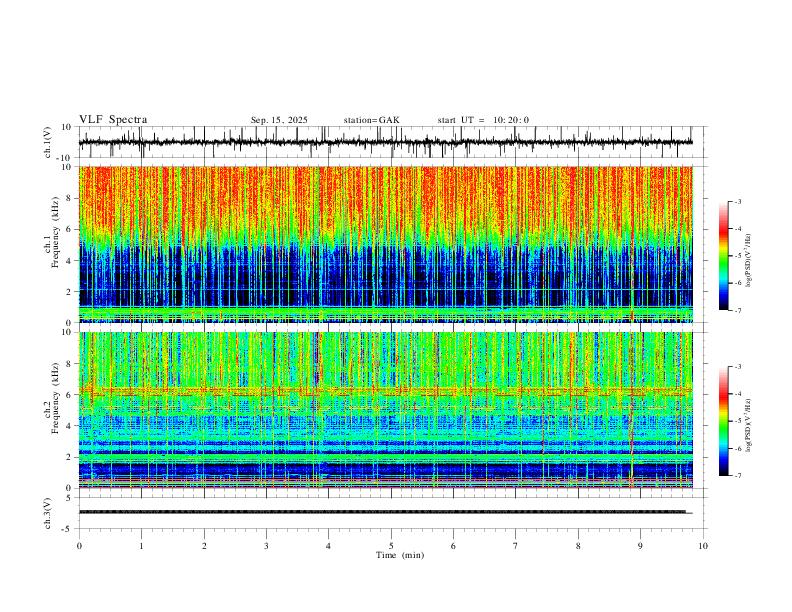Viewport: 792px width, 612px height.
Task: Click time axis tick label "5"
Action: pyautogui.click(x=391, y=546)
